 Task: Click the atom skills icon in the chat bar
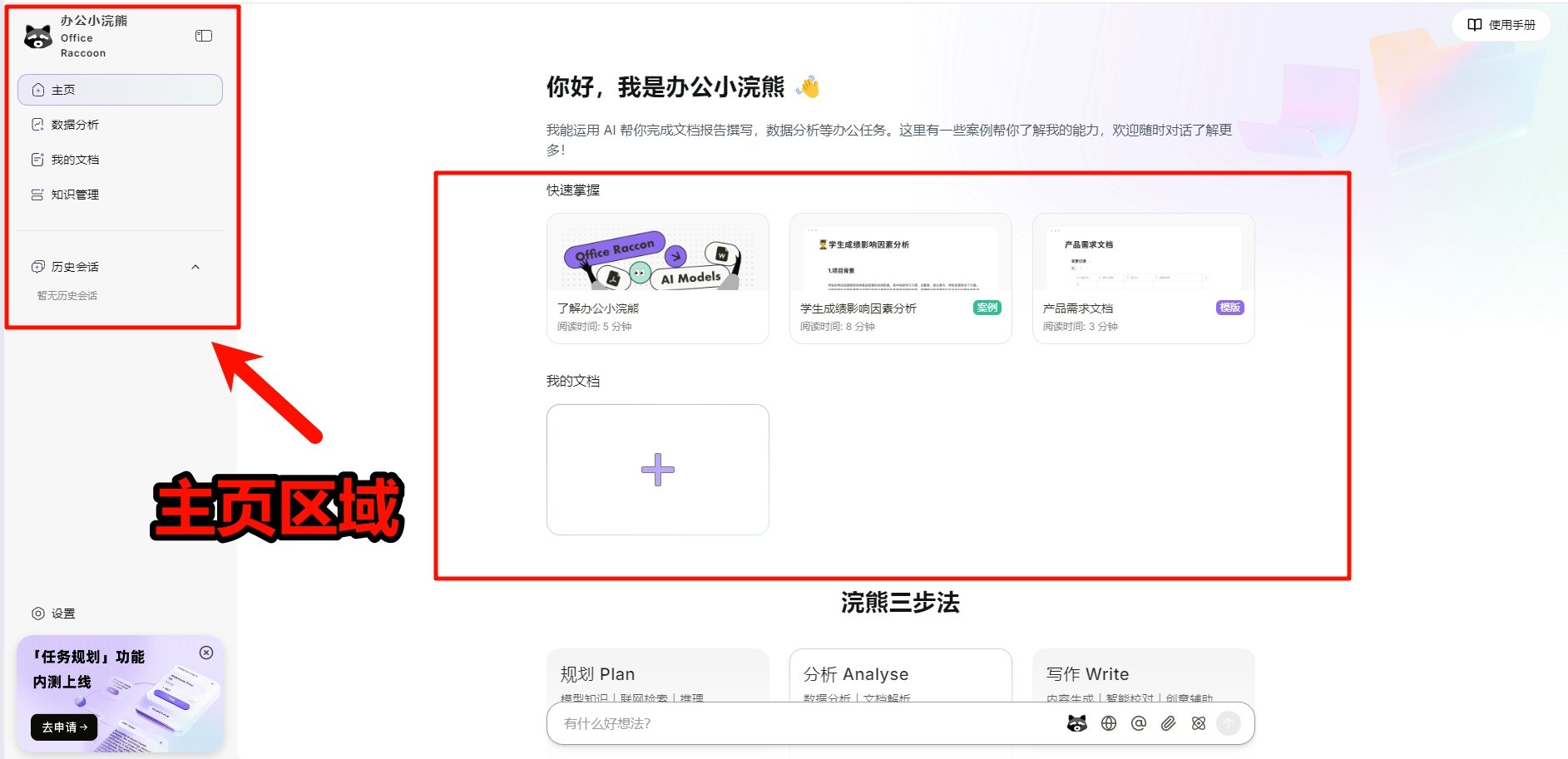tap(1198, 723)
